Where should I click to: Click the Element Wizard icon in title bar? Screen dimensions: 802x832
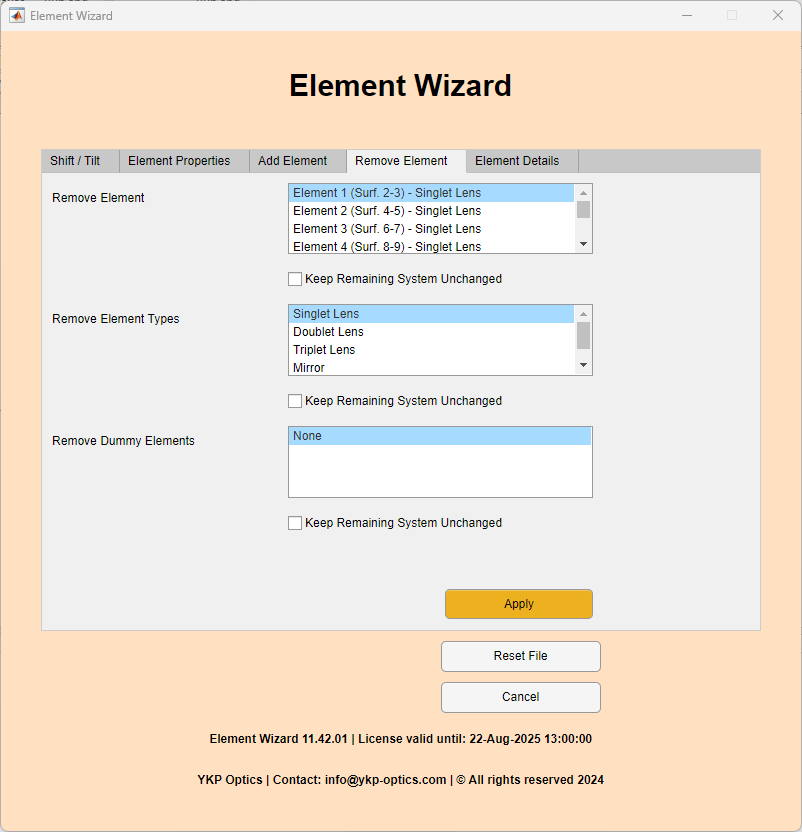pyautogui.click(x=16, y=15)
